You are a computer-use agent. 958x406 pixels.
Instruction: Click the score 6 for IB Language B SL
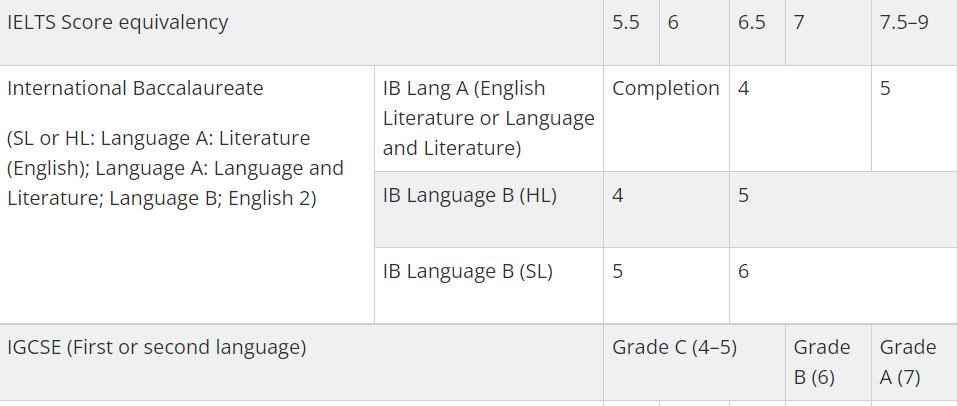[843, 286]
